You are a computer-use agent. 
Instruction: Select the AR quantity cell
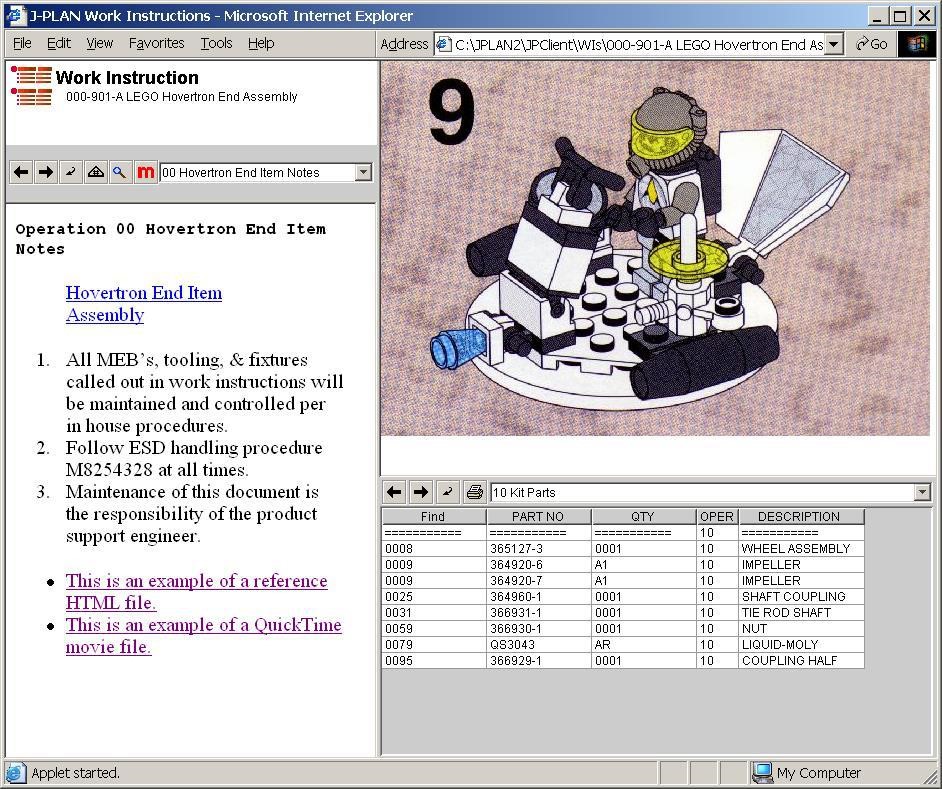coord(644,644)
